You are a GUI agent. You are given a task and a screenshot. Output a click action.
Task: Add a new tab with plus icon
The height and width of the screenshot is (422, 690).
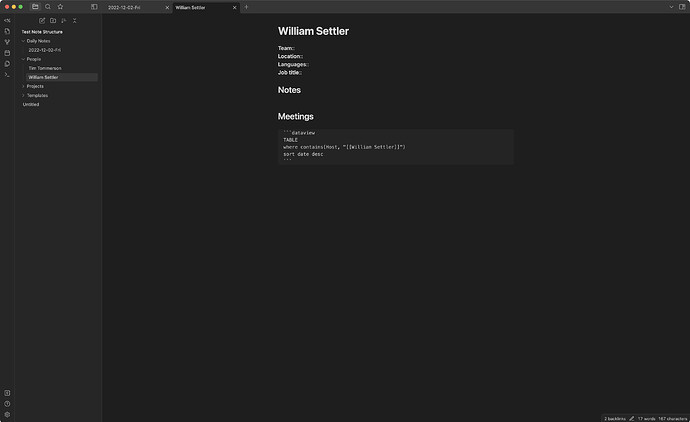246,7
